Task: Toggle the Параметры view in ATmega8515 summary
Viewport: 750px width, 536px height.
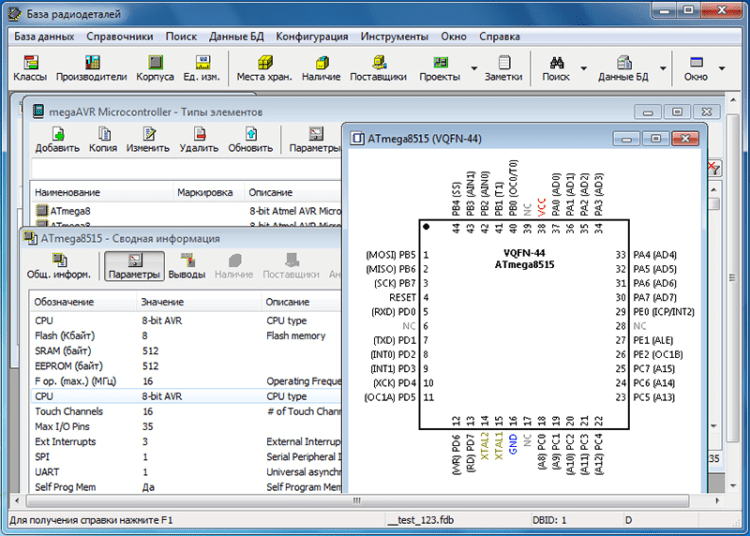Action: pyautogui.click(x=134, y=266)
